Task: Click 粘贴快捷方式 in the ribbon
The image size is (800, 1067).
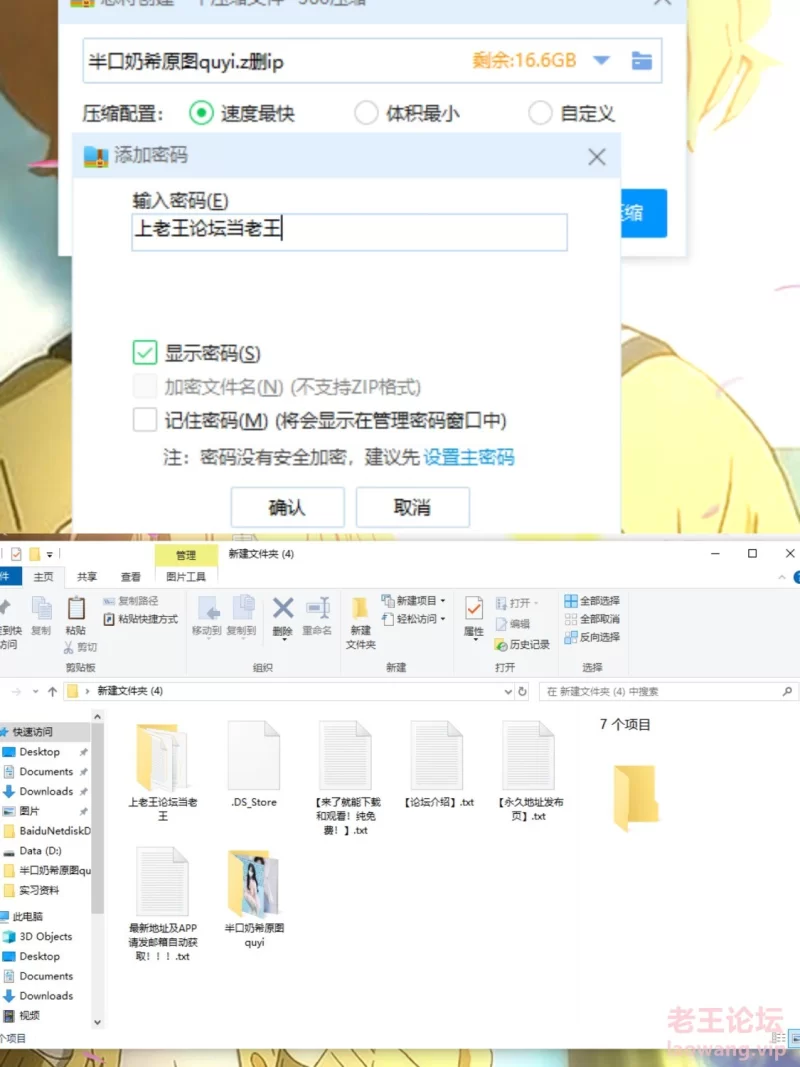Action: click(140, 619)
